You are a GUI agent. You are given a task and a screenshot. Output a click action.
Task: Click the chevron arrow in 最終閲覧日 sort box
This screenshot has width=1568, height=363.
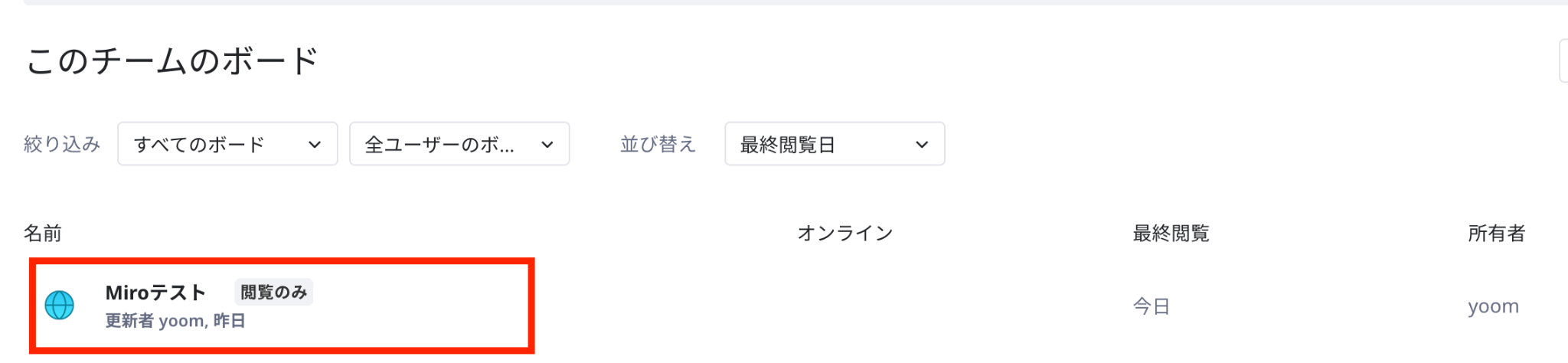(922, 145)
